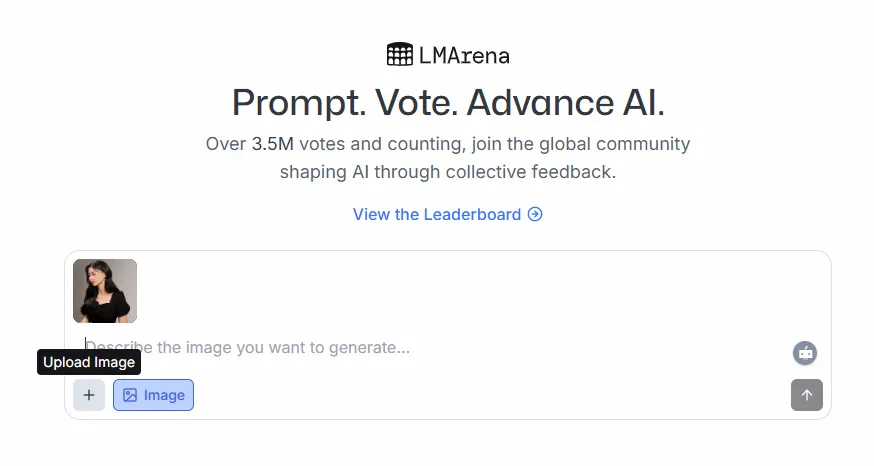Screen dimensions: 874x466
Task: Click Advance AI in the headline
Action: 565,103
